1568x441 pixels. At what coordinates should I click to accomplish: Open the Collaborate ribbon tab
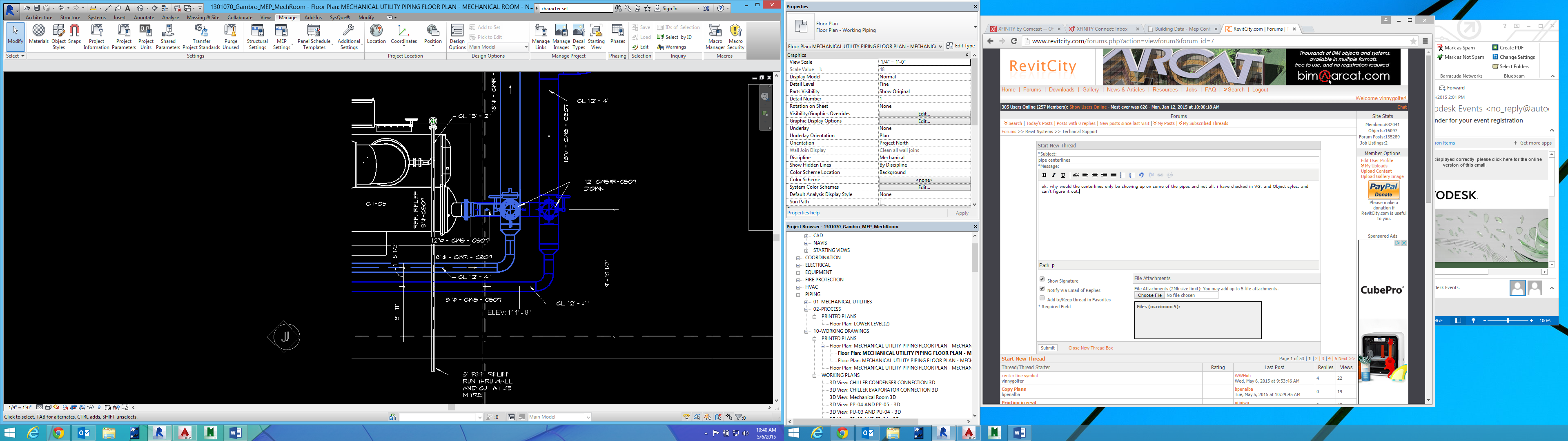point(240,18)
